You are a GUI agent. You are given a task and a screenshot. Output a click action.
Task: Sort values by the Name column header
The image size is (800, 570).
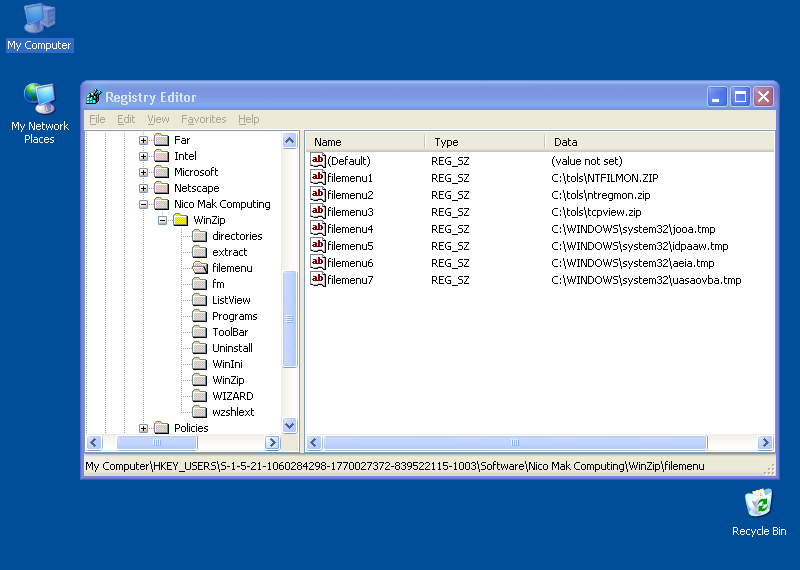point(365,142)
